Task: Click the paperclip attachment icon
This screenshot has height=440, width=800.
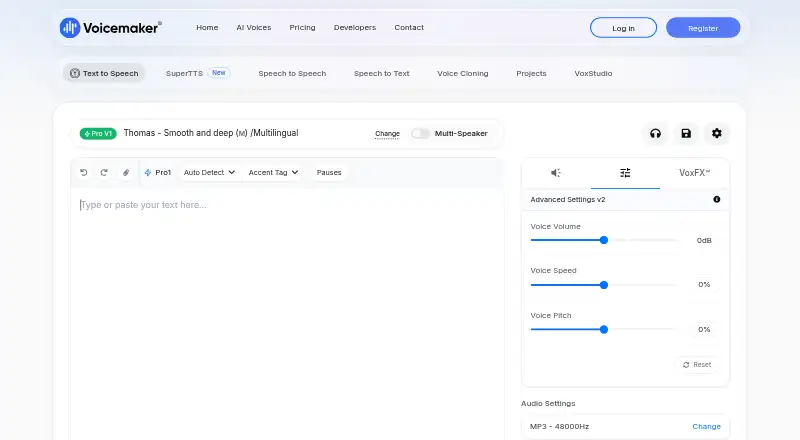Action: (126, 173)
